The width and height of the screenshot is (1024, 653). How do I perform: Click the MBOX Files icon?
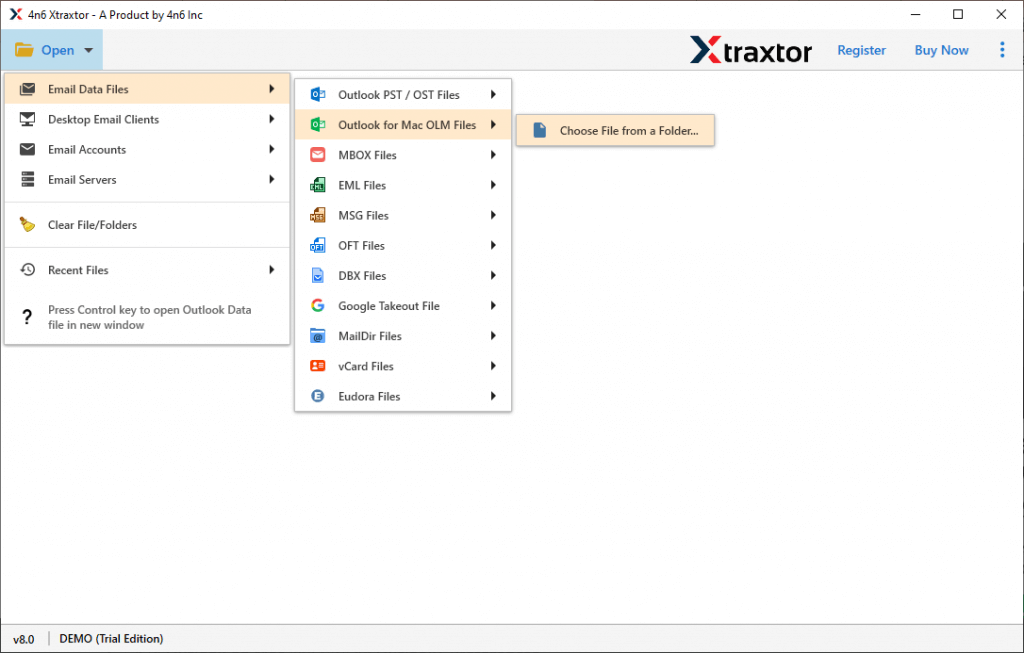tap(320, 154)
